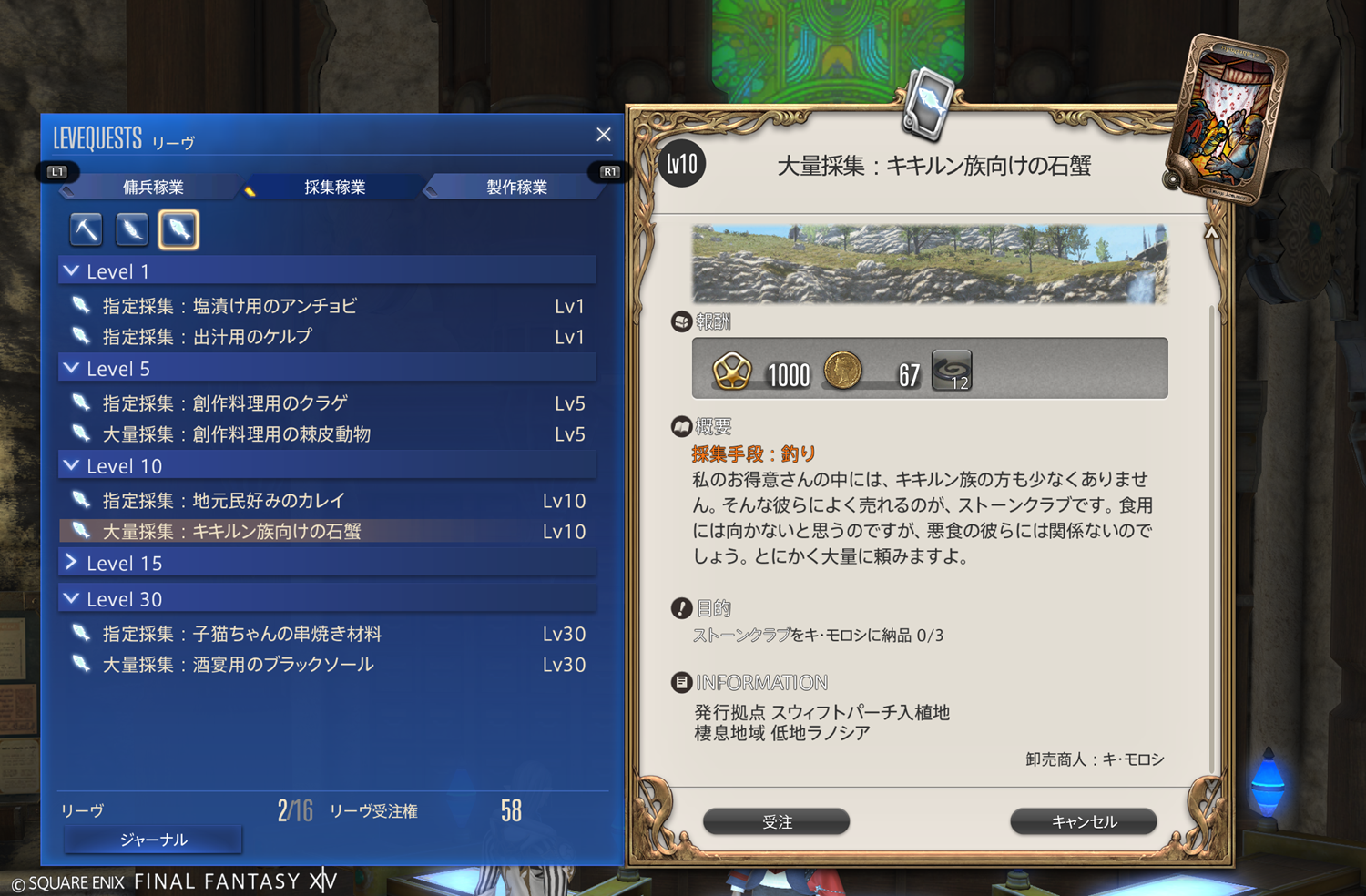
Task: Select leve 指定採集：塩漬け用のアンチョビ
Action: click(328, 306)
